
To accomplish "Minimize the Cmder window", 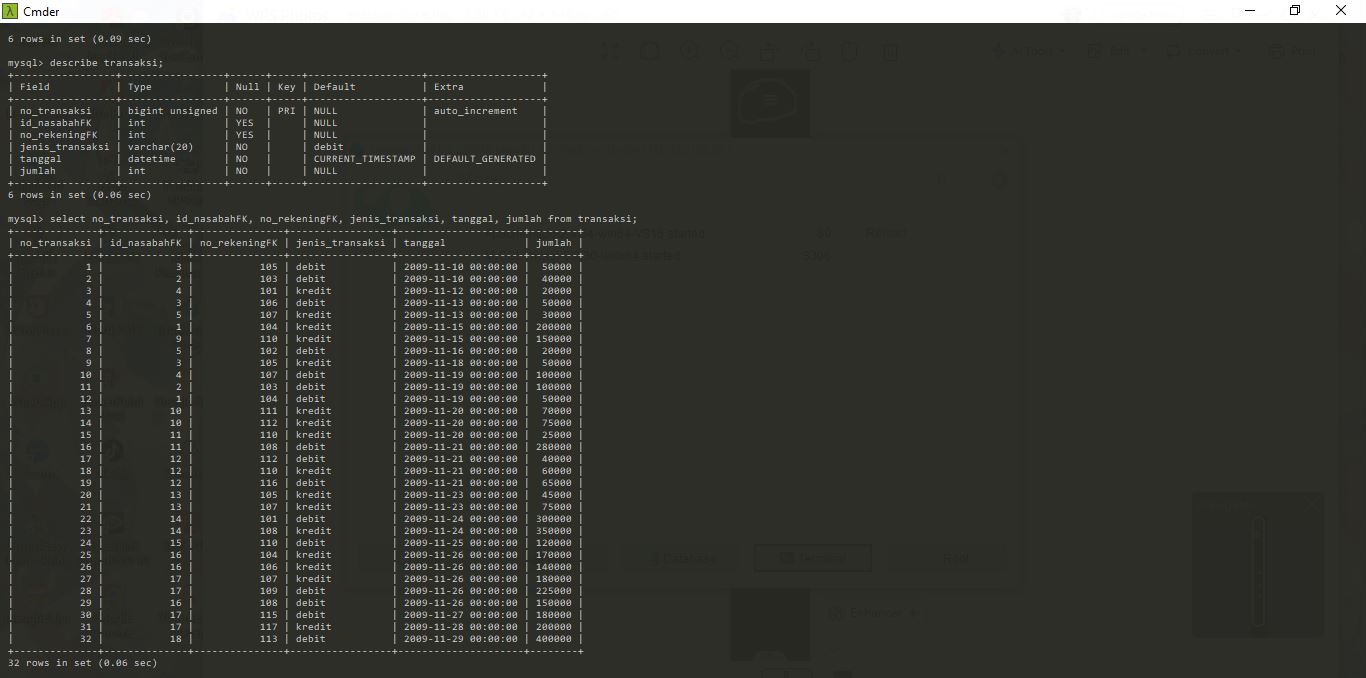I will [x=1249, y=11].
